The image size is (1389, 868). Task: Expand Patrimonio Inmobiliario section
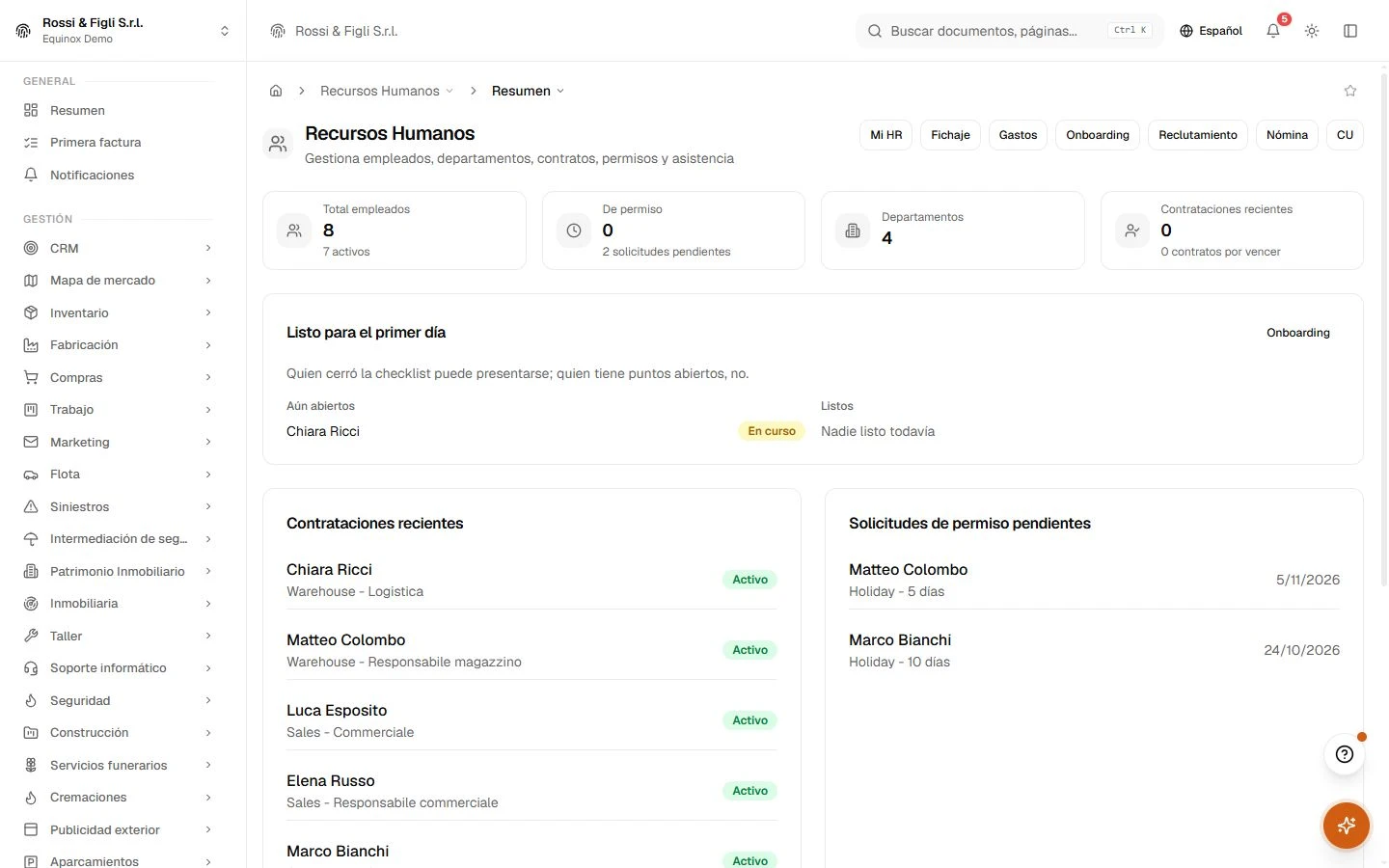click(120, 571)
